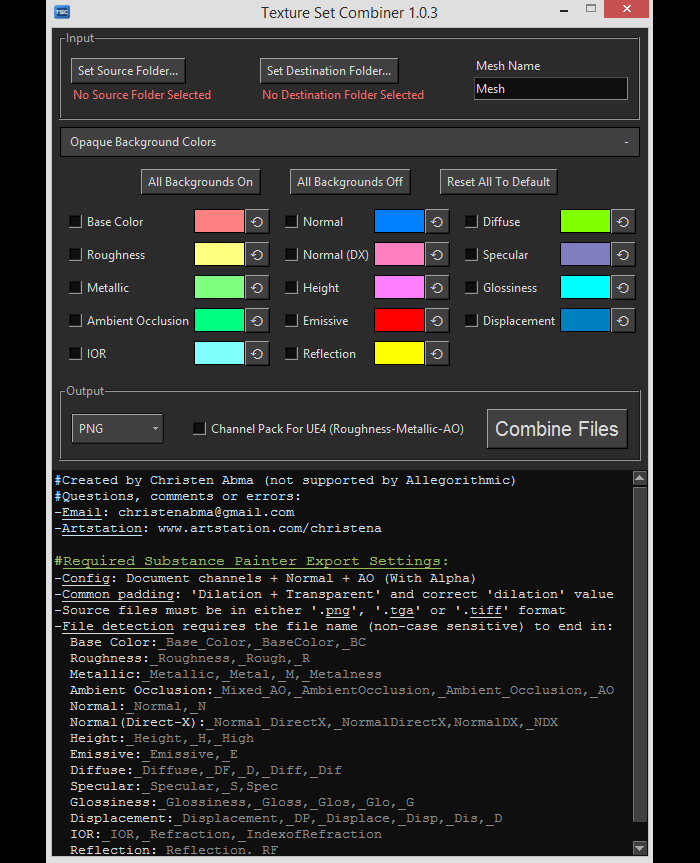The height and width of the screenshot is (863, 700).
Task: Click Set Destination Folder button
Action: (329, 70)
